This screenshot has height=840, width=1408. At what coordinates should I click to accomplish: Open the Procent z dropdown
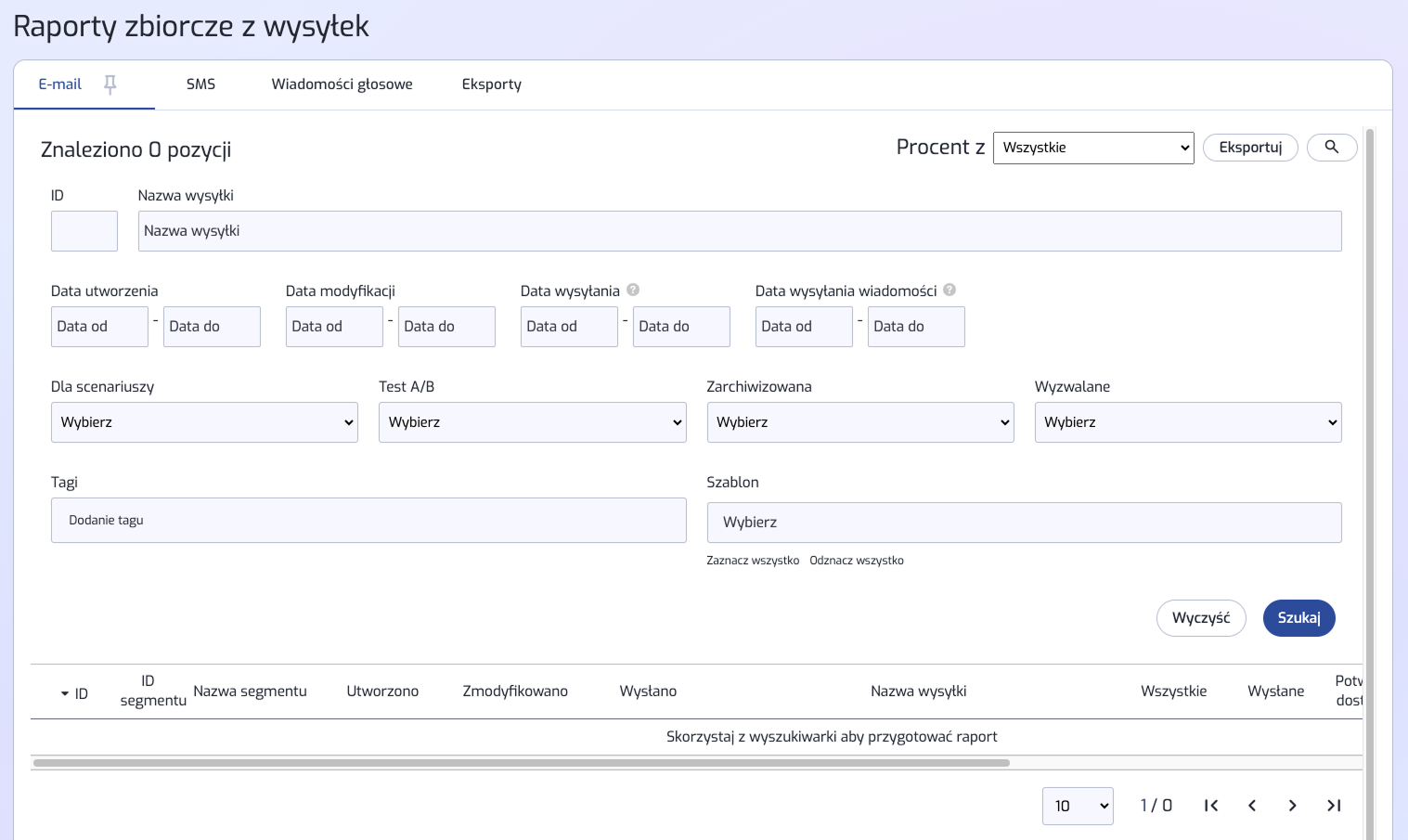click(x=1092, y=148)
